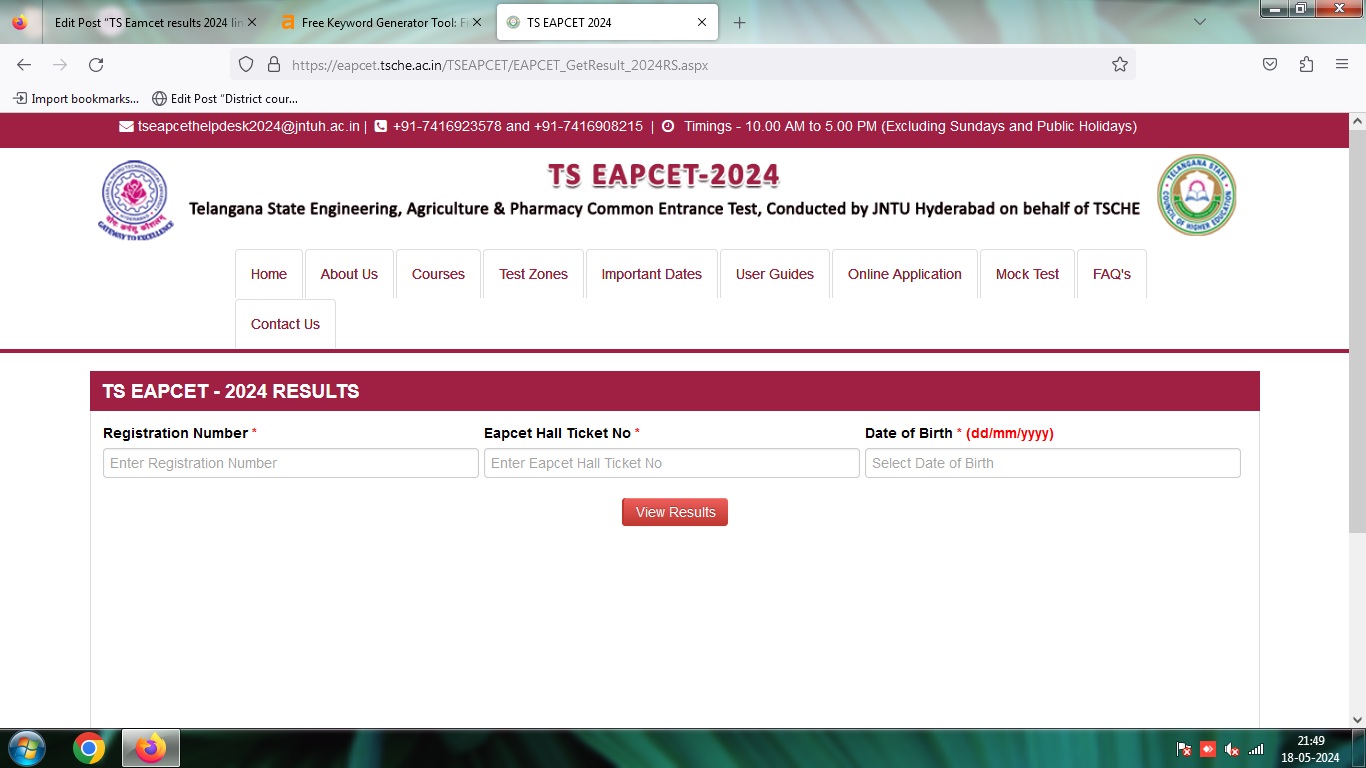Open the Extensions puzzle icon
The height and width of the screenshot is (768, 1366).
pos(1306,64)
